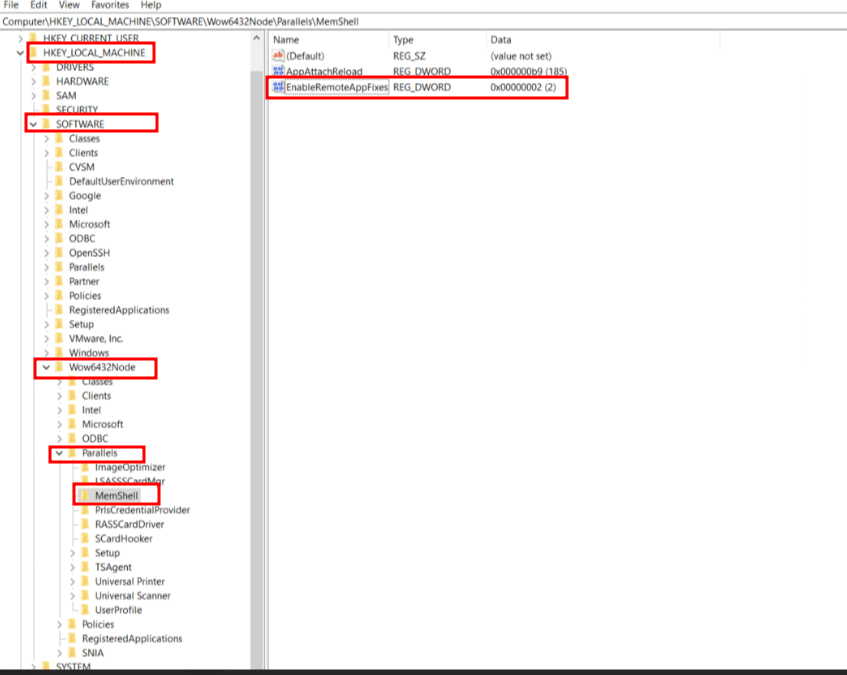This screenshot has width=847, height=675.
Task: Select the RegisteredApplications key under Wow6432Node
Action: tap(132, 639)
